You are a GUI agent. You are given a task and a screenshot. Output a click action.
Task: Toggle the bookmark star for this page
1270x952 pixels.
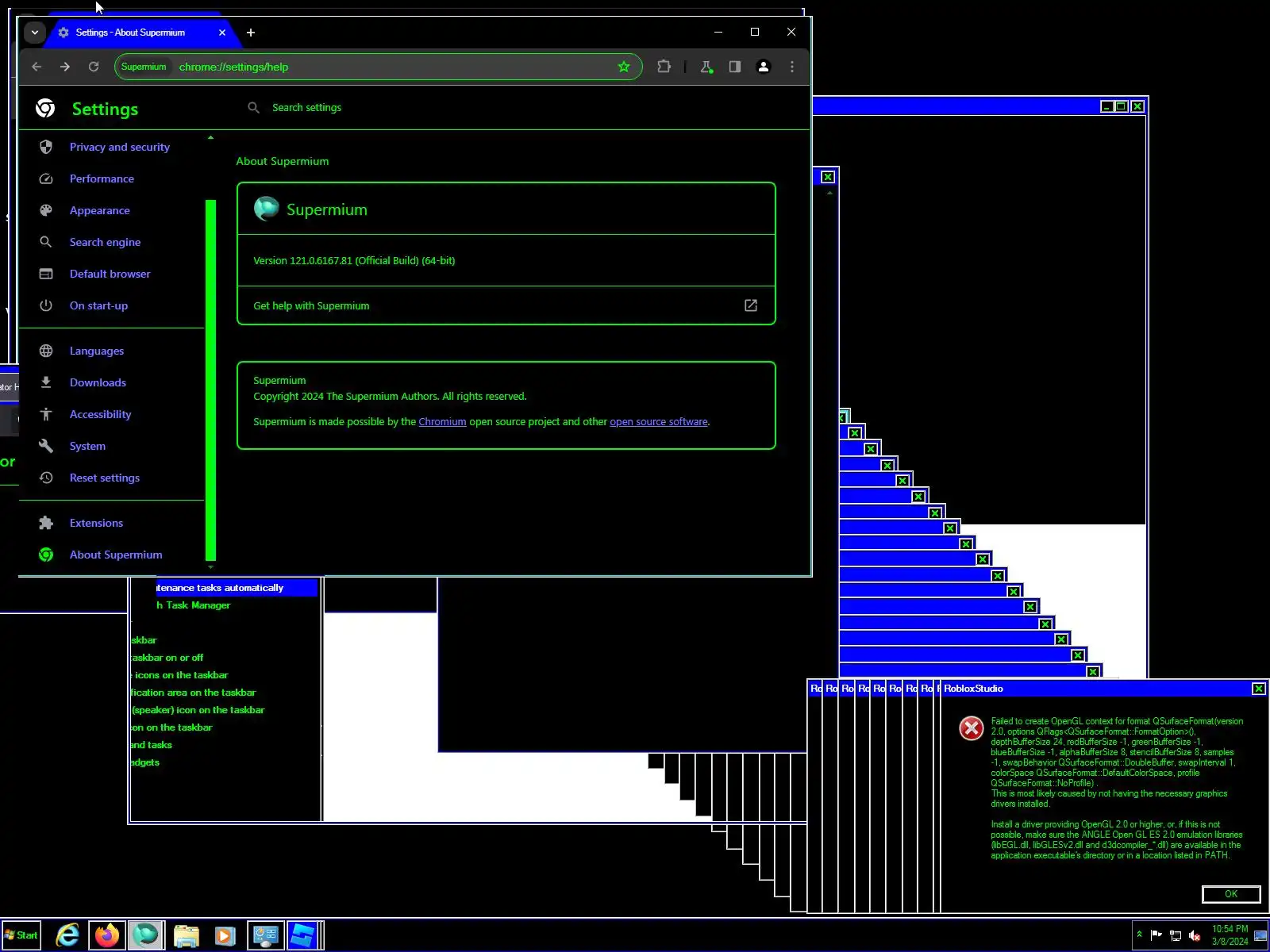624,67
